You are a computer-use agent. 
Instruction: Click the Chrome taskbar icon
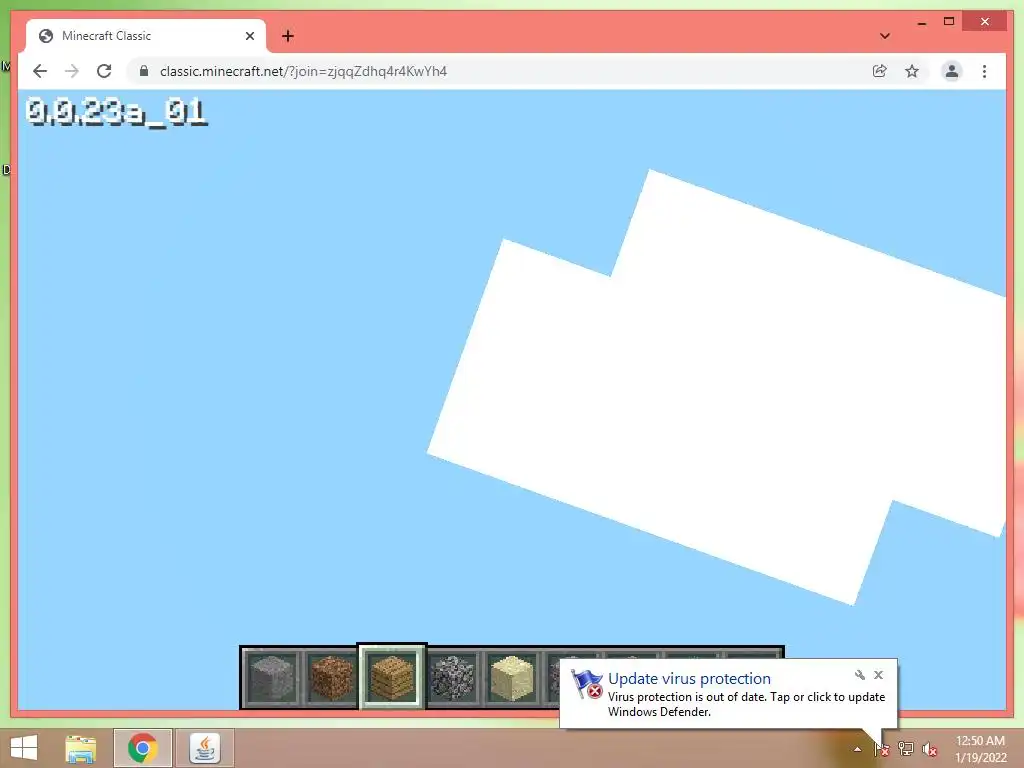pos(142,748)
